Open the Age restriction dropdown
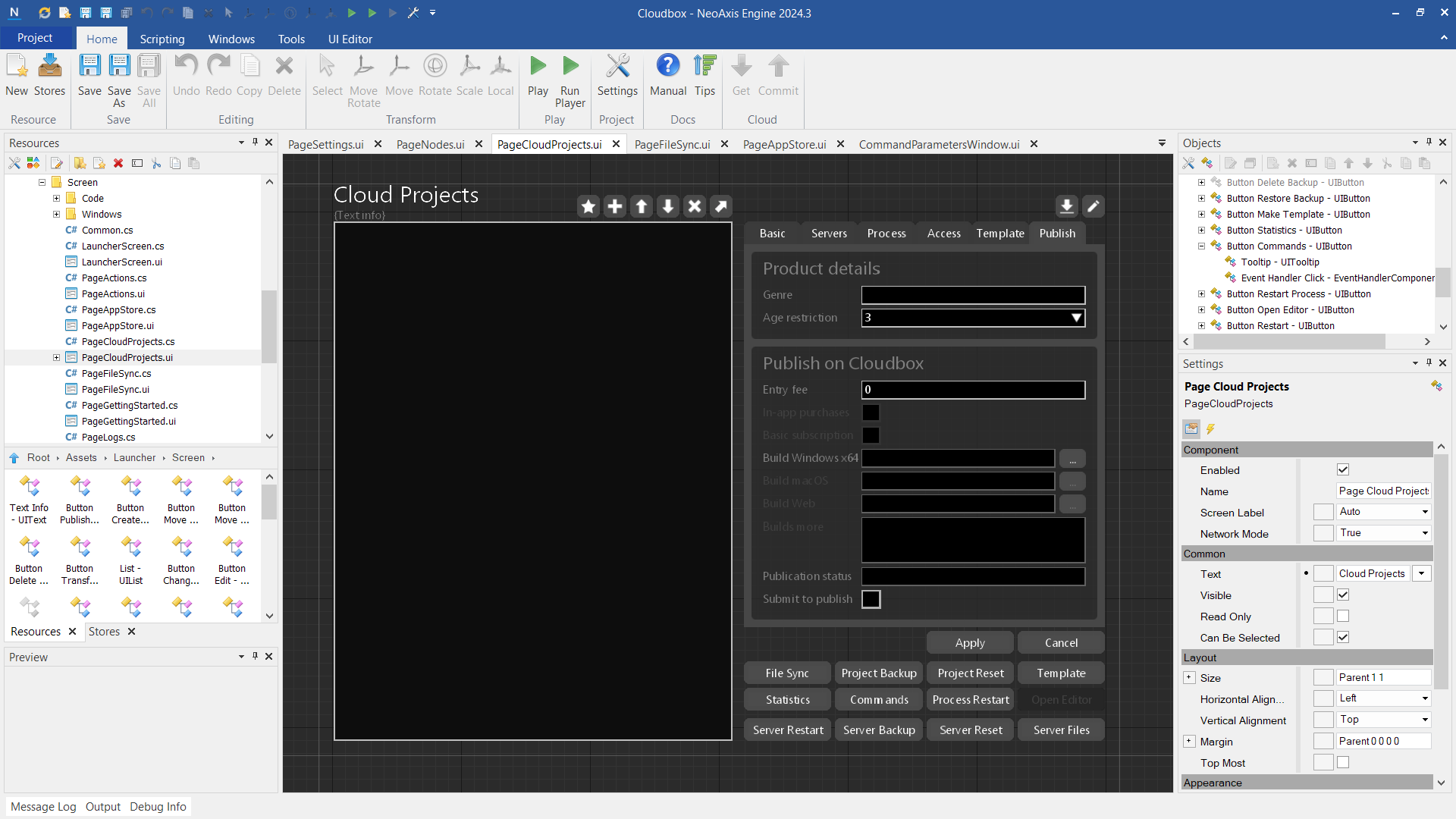 click(974, 318)
